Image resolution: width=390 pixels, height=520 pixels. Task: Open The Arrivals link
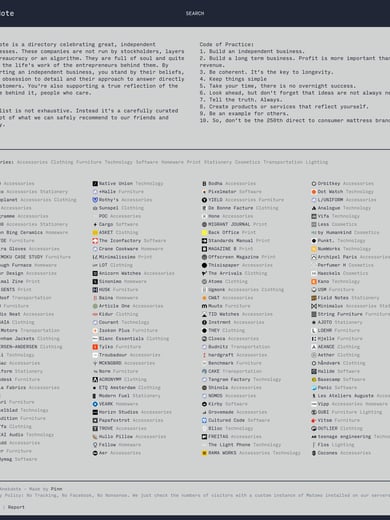point(225,273)
